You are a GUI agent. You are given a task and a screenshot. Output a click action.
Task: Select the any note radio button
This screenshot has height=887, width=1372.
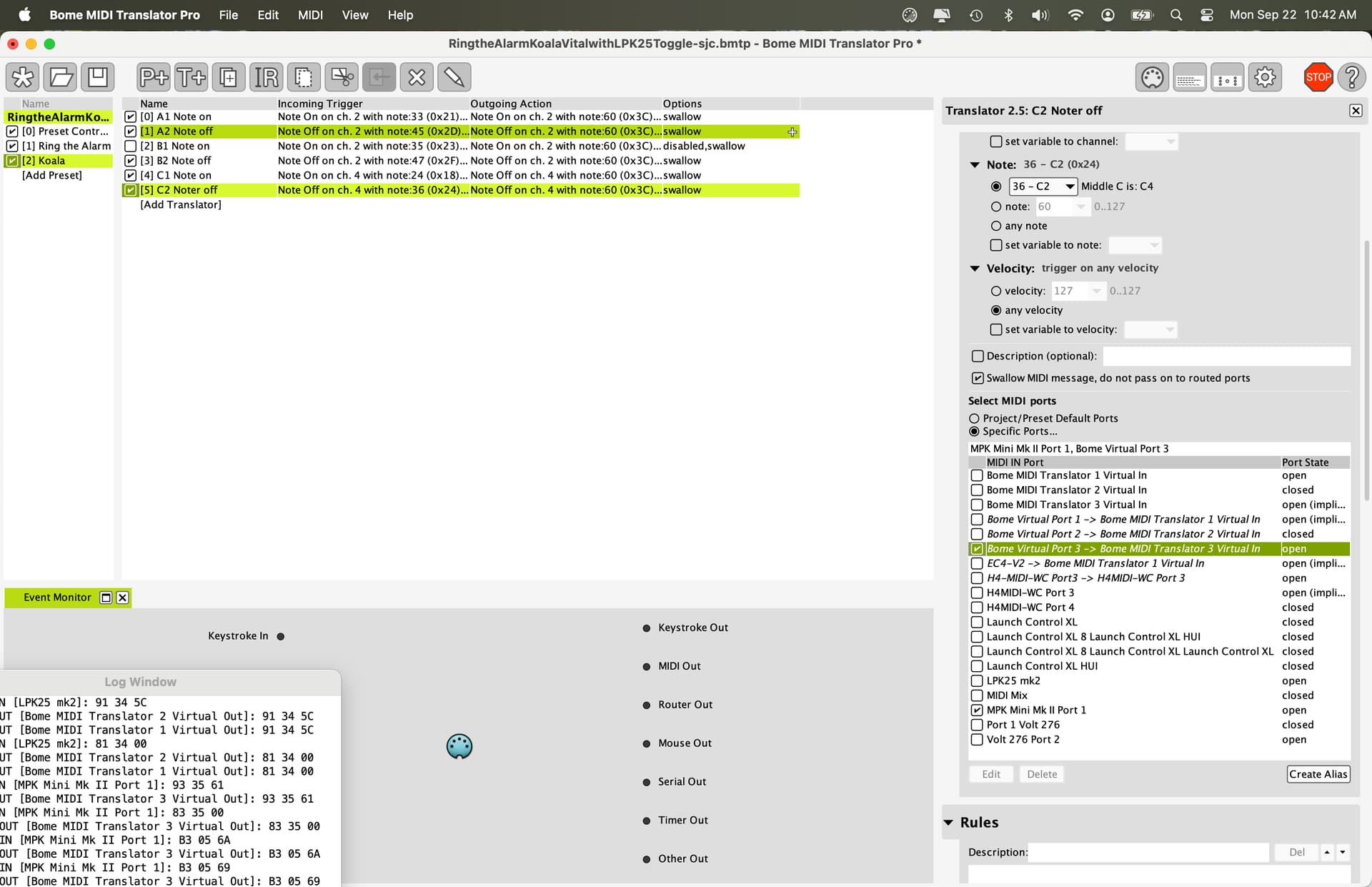(996, 226)
